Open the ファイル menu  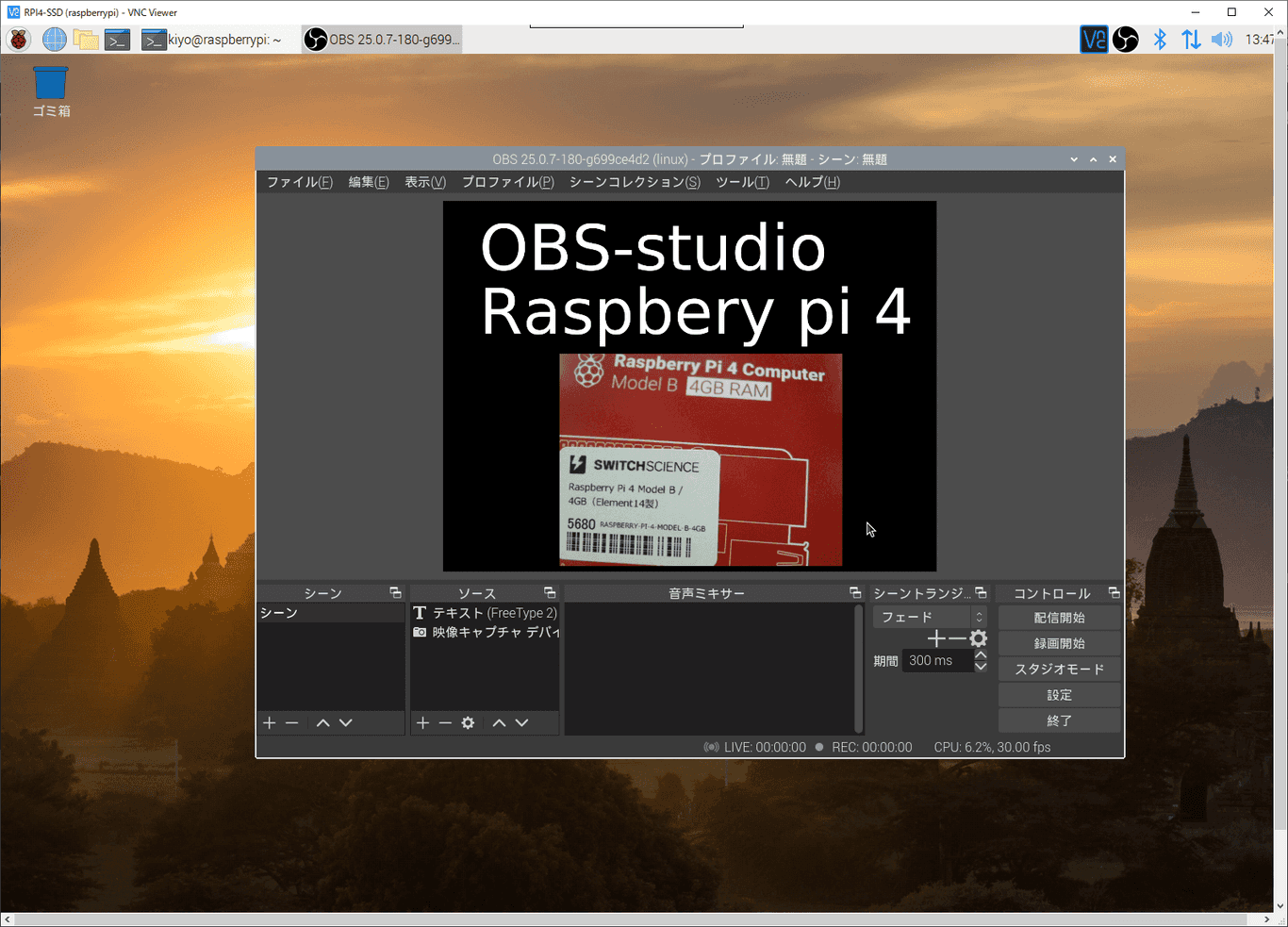pyautogui.click(x=298, y=182)
